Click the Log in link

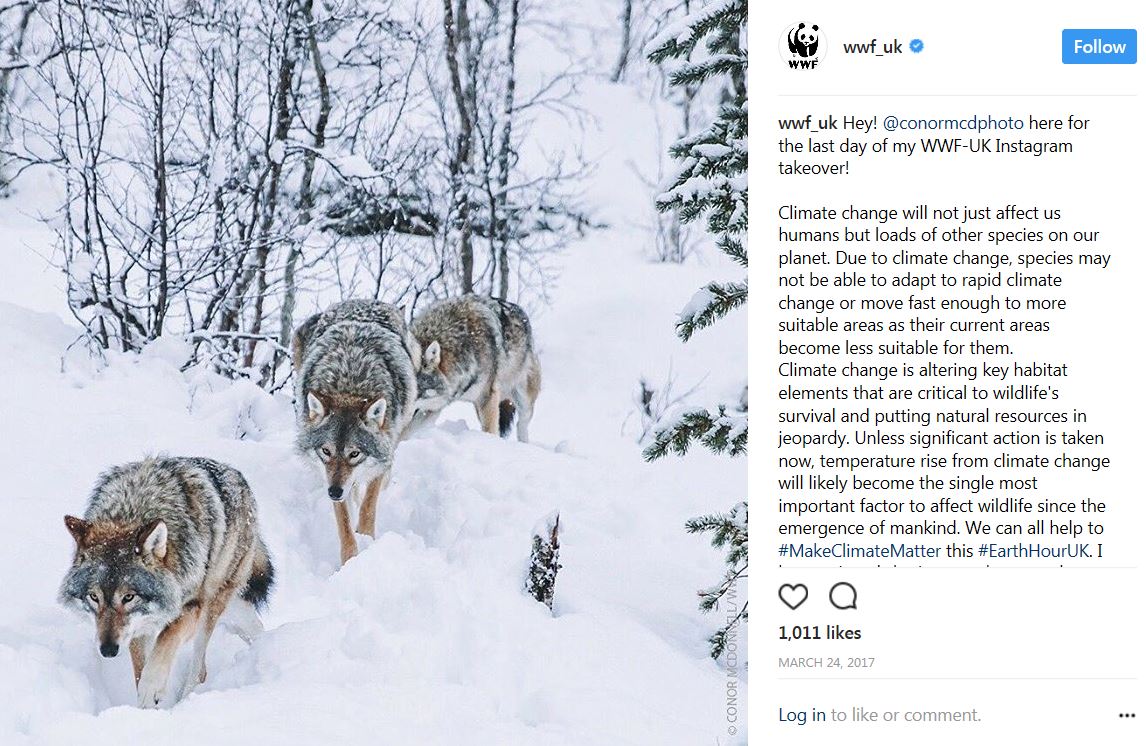pos(802,715)
